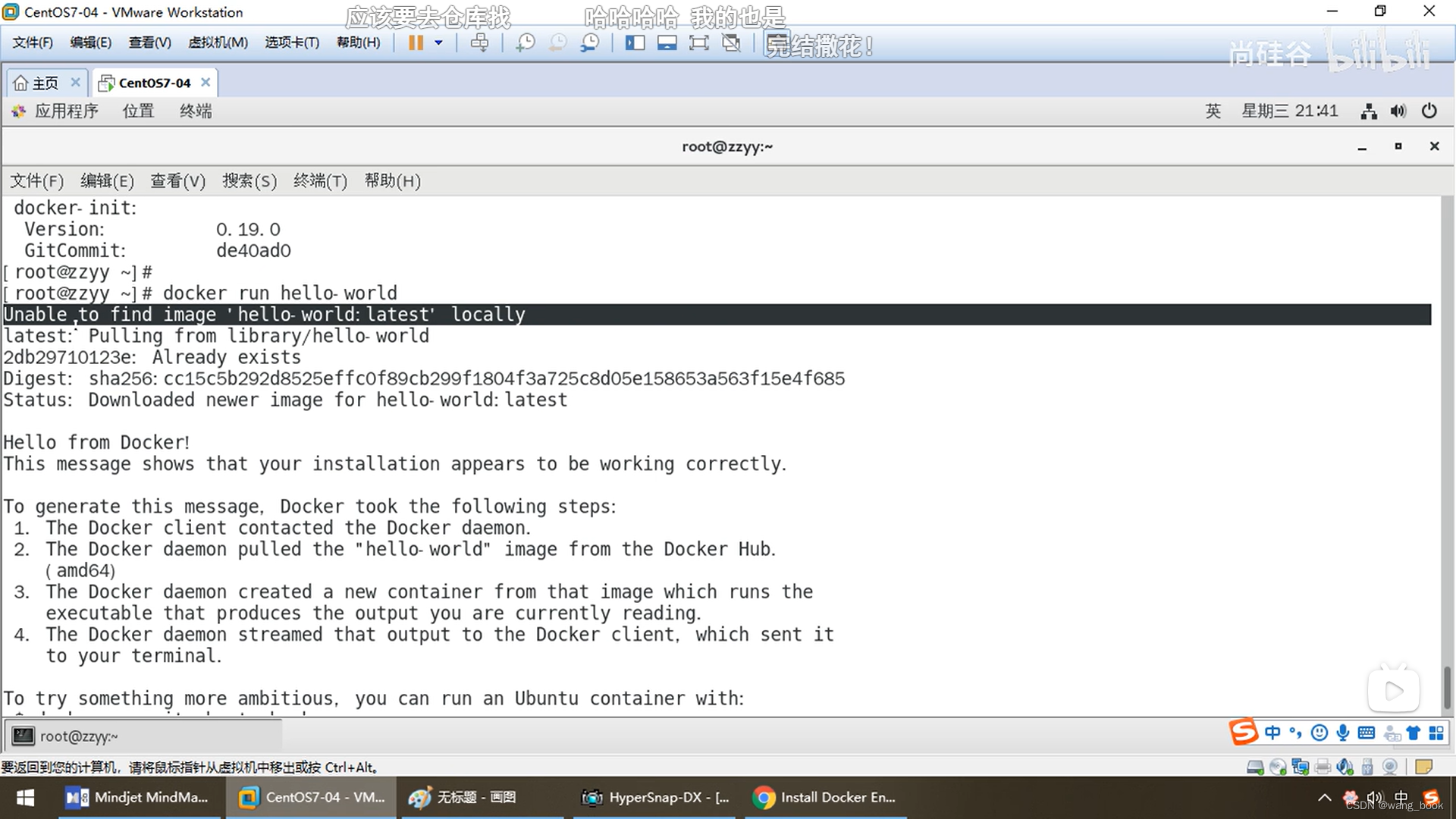The height and width of the screenshot is (819, 1456).
Task: Enter full screen mode via toolbar icon
Action: point(698,43)
